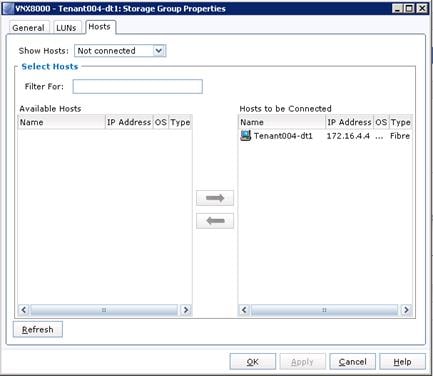Viewport: 433px width, 376px height.
Task: Click the title bar application icon
Action: click(8, 8)
